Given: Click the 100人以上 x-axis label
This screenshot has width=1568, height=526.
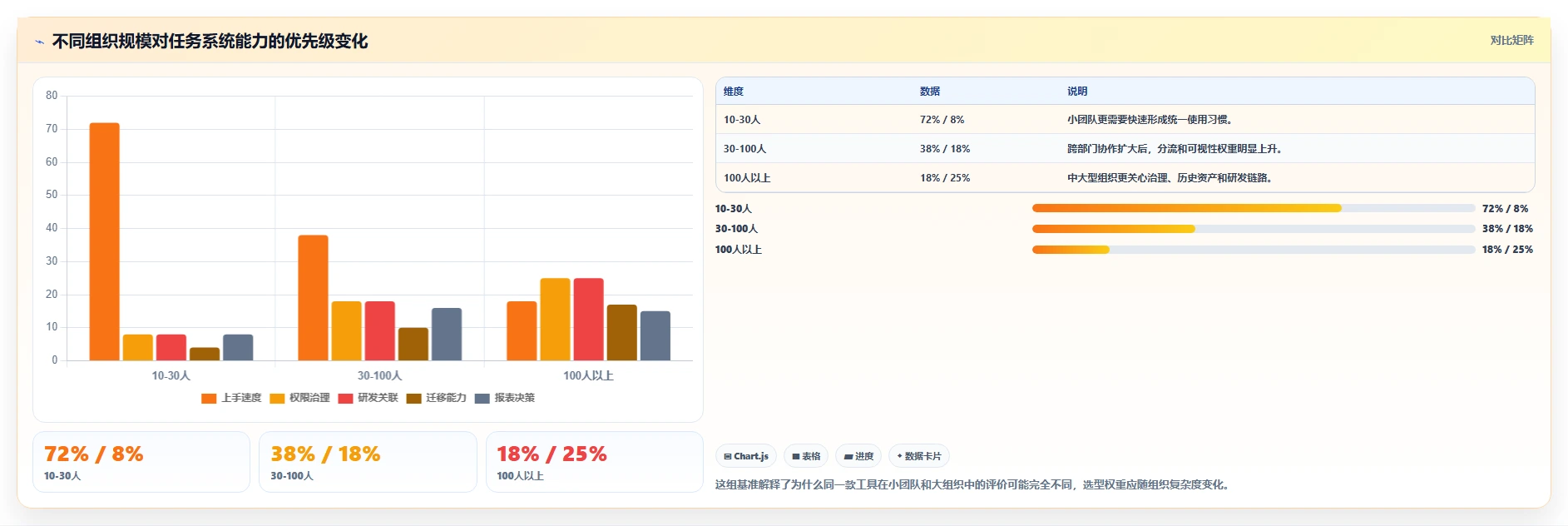Looking at the screenshot, I should pyautogui.click(x=589, y=375).
